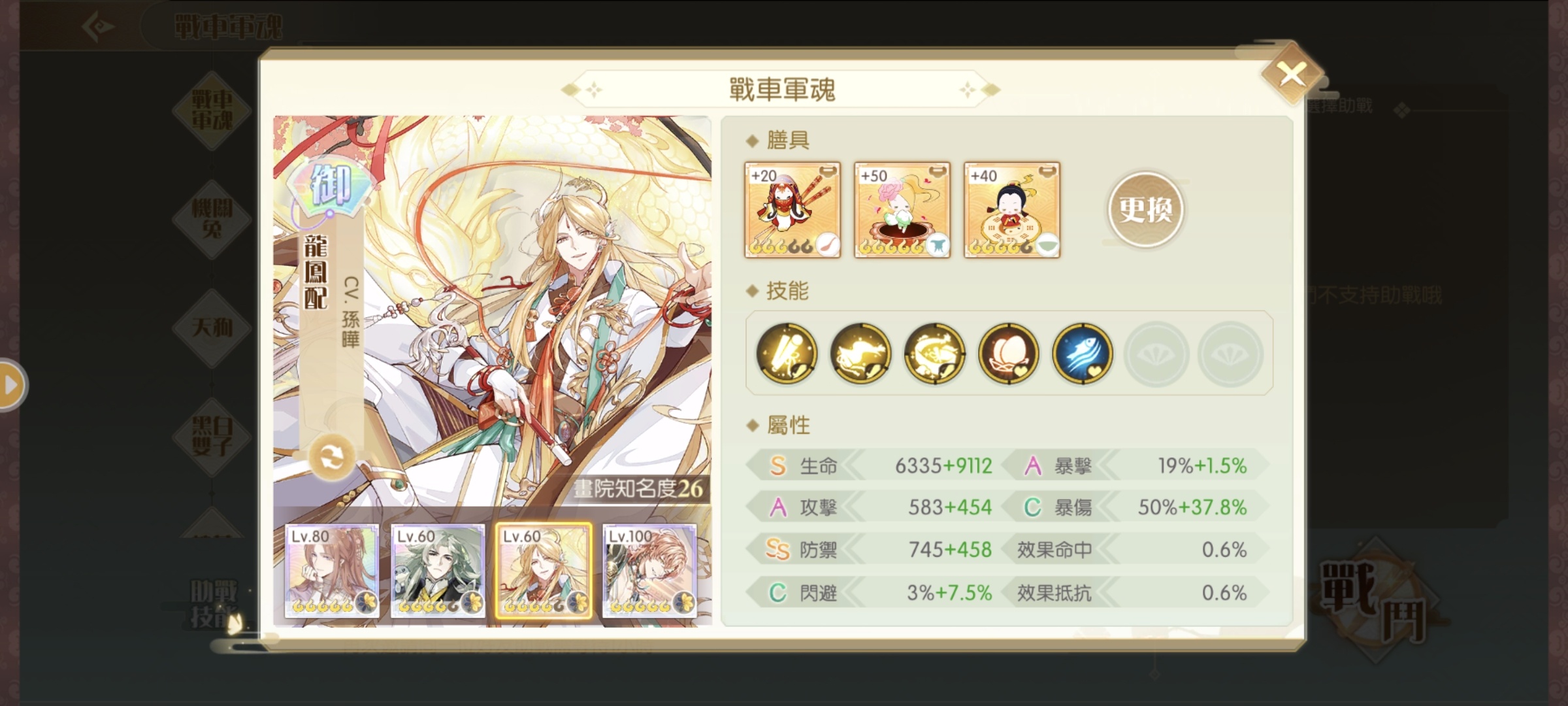Screen dimensions: 1568x706
Task: Choose the Lv.60 green-haired character thumbnail
Action: tap(438, 571)
